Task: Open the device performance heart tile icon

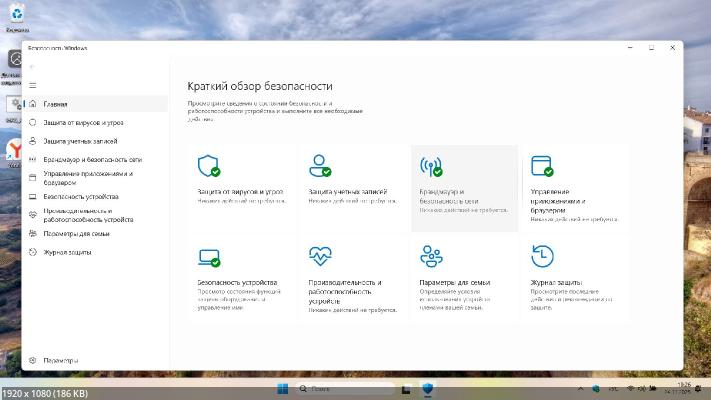Action: point(320,256)
